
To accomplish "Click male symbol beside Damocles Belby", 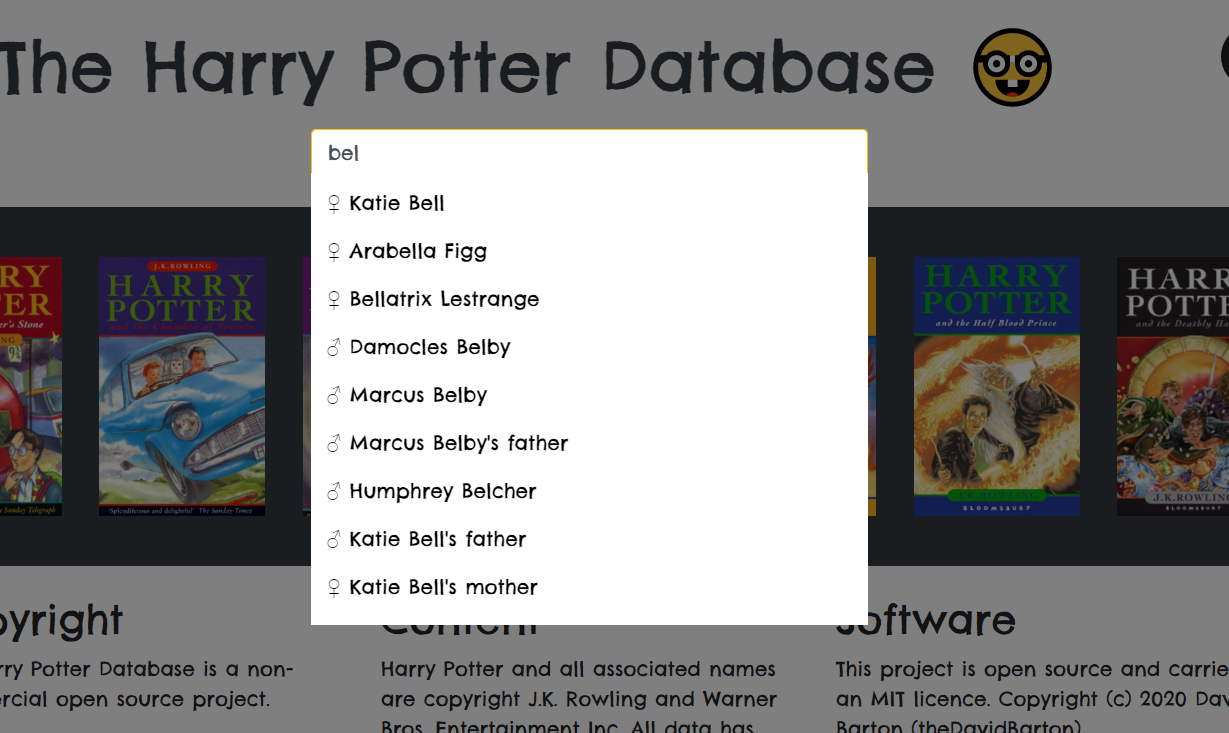I will pos(334,348).
